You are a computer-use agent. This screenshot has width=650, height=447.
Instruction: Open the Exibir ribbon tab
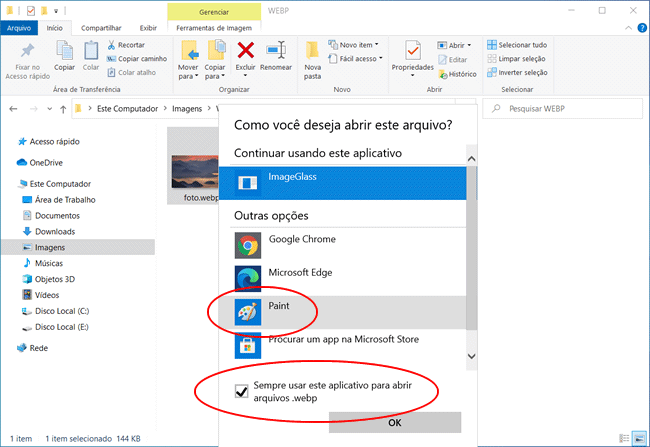point(148,29)
